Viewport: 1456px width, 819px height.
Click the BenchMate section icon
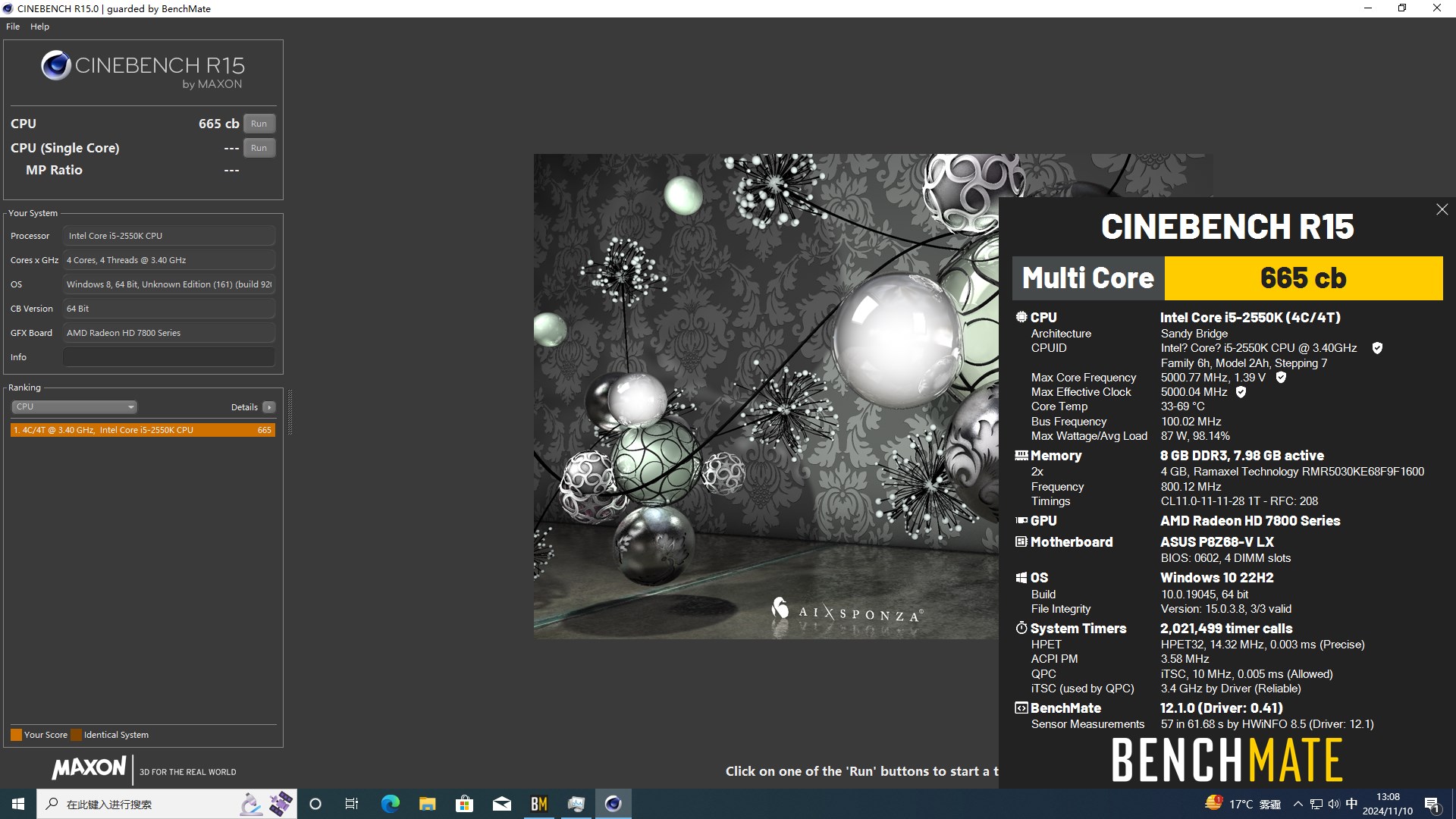click(x=1021, y=708)
